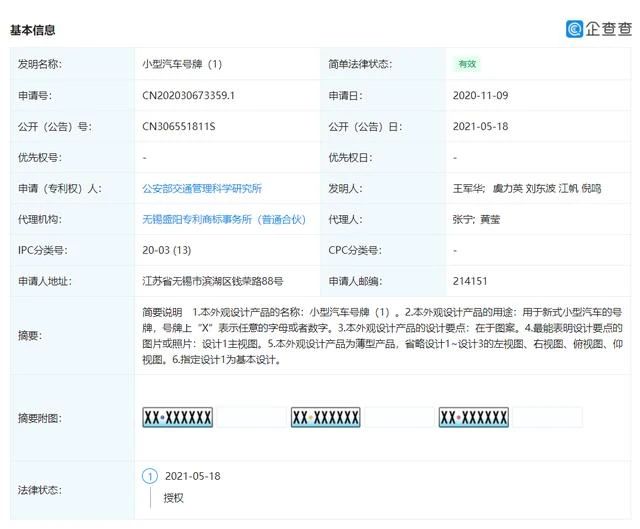Click the postal code 214151
This screenshot has width=640, height=529.
coord(470,281)
